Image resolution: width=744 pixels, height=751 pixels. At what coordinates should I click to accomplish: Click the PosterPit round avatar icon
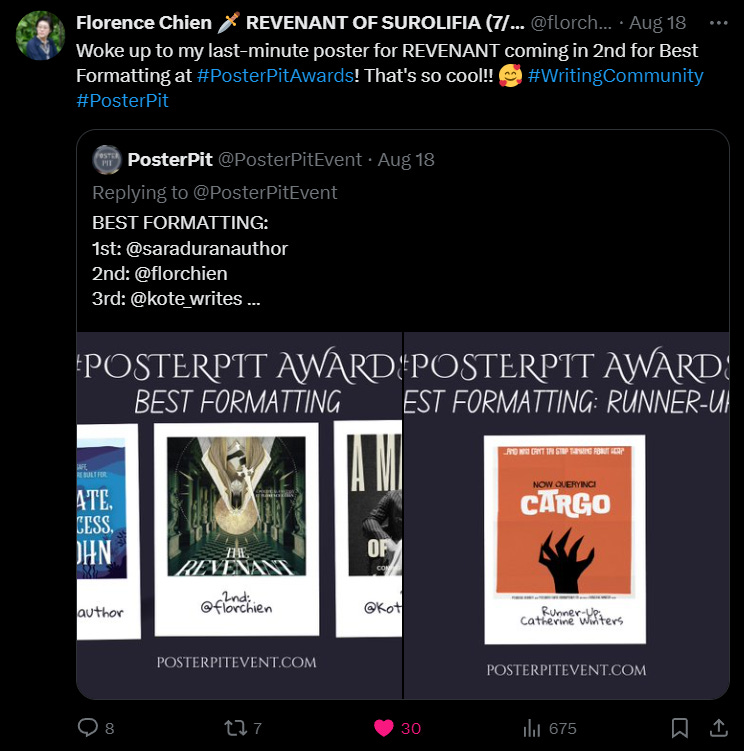[106, 159]
